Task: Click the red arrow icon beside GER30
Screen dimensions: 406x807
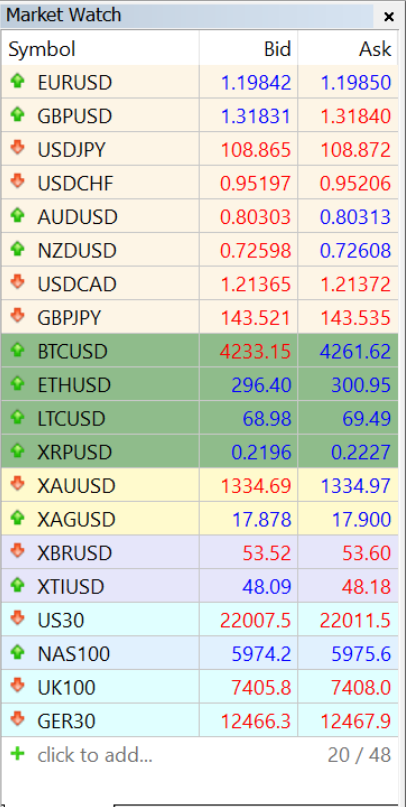Action: click(x=17, y=720)
